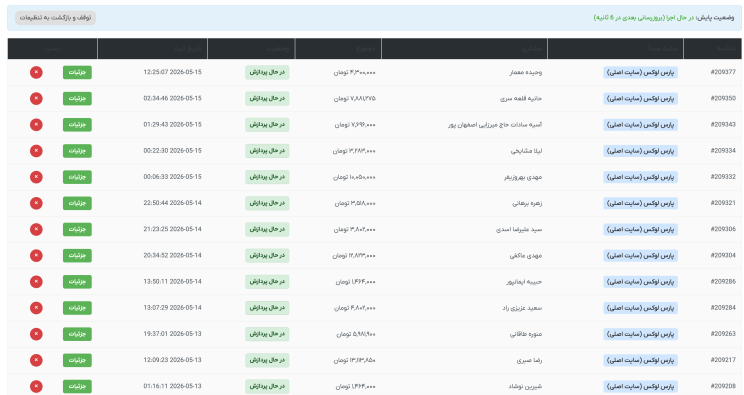The height and width of the screenshot is (395, 744).
Task: Click the وضعیت column header
Action: click(x=251, y=48)
